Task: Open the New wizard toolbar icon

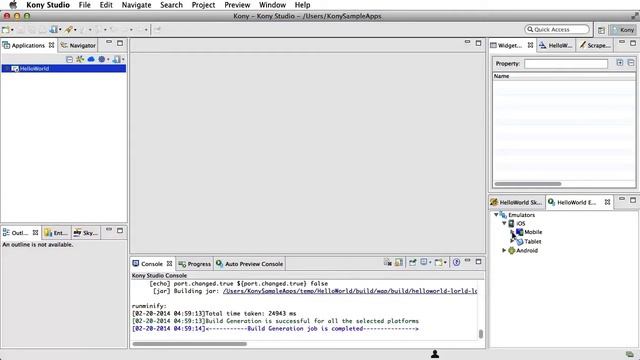Action: point(5,30)
